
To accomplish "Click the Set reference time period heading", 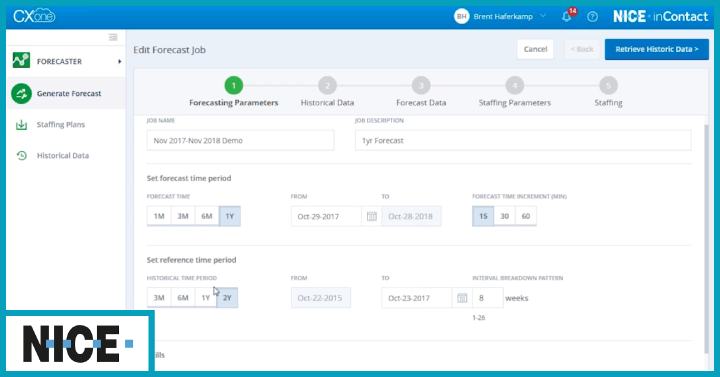I will [191, 260].
